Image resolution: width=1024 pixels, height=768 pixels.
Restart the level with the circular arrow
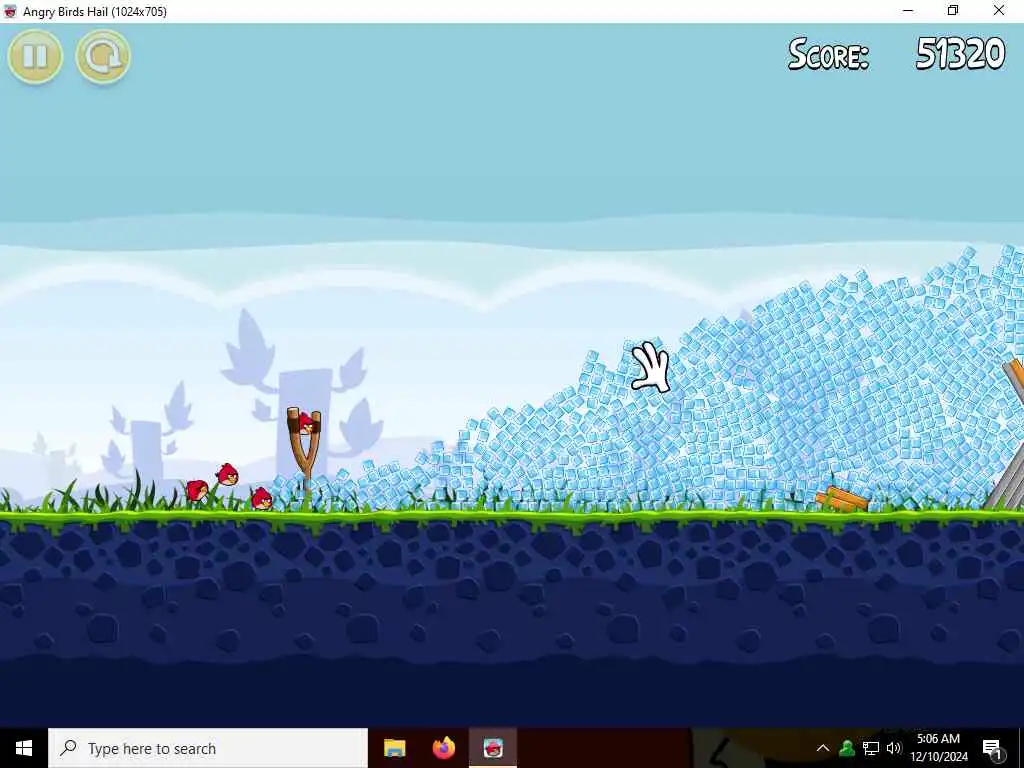point(103,57)
